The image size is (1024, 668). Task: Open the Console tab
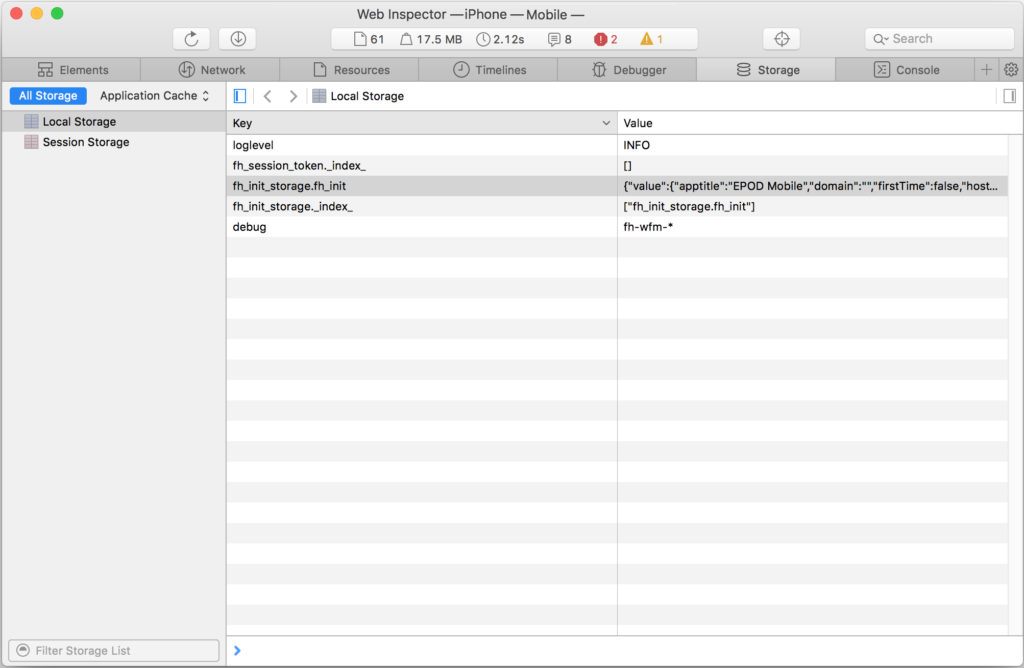point(906,70)
